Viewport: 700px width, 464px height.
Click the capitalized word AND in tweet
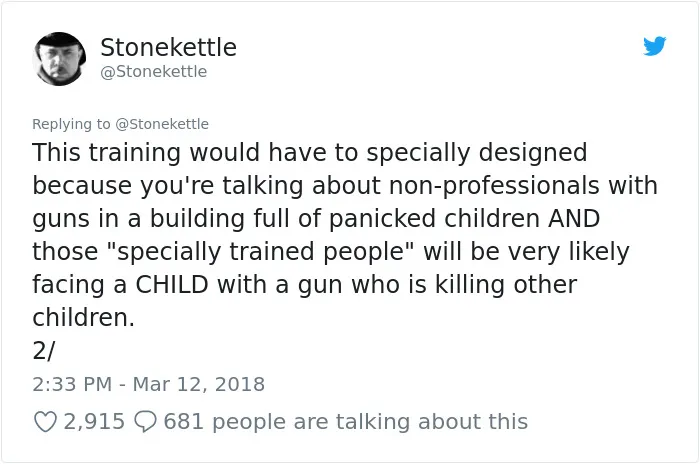[574, 218]
